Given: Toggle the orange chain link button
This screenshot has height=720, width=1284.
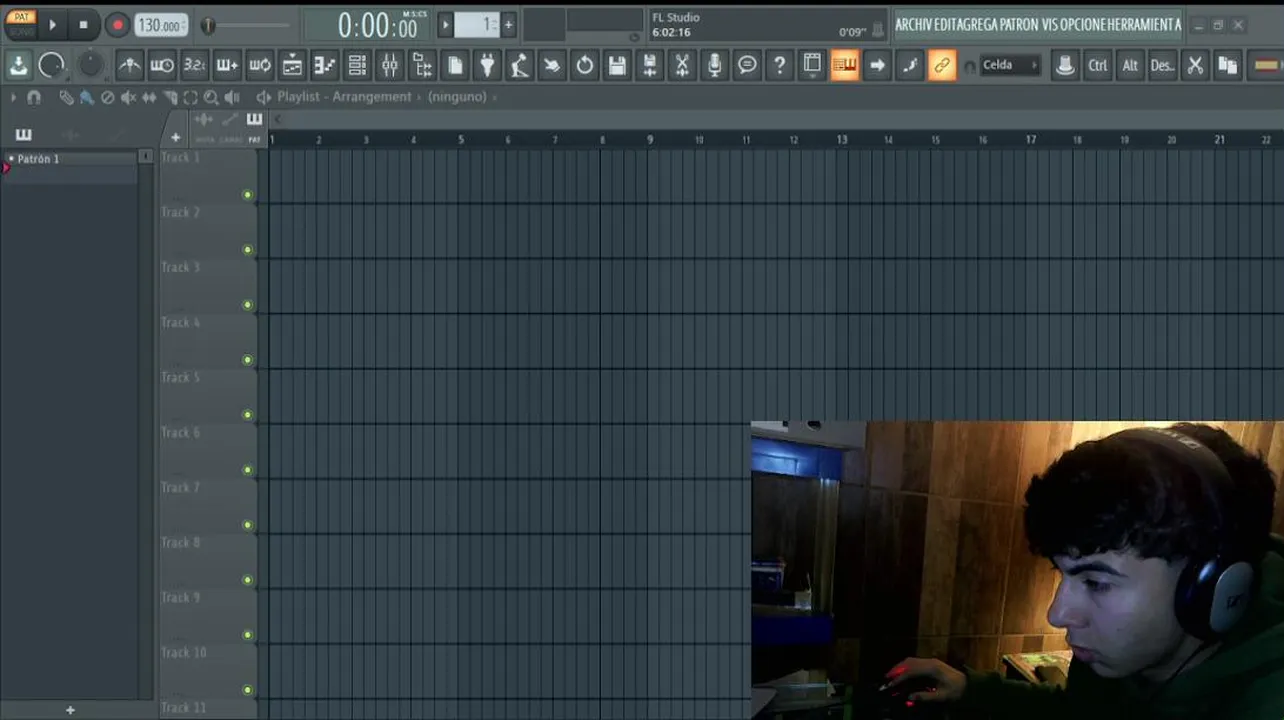Looking at the screenshot, I should click(941, 65).
